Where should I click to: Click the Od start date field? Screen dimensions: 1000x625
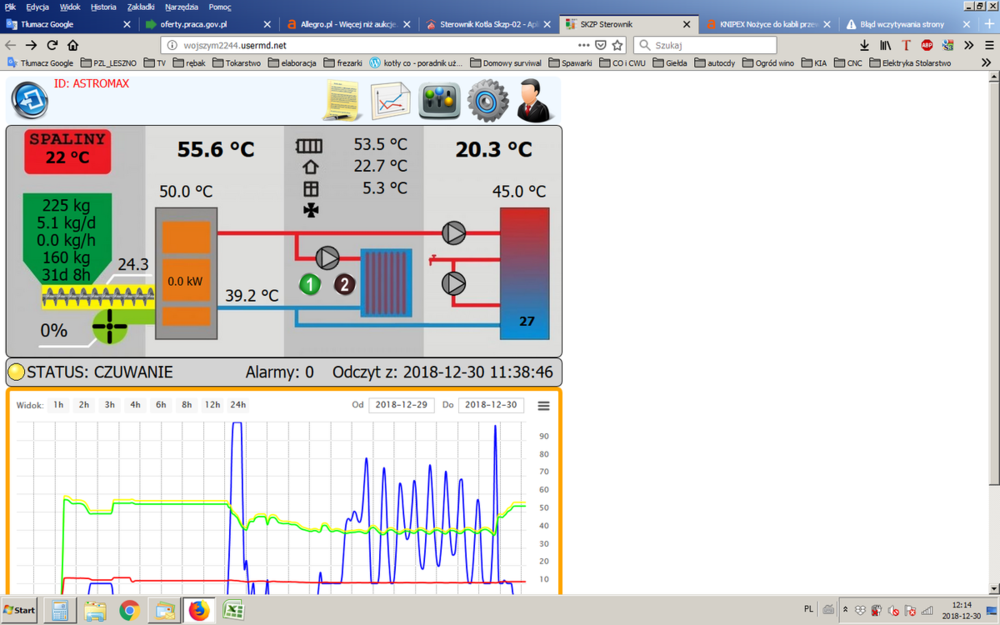click(400, 405)
